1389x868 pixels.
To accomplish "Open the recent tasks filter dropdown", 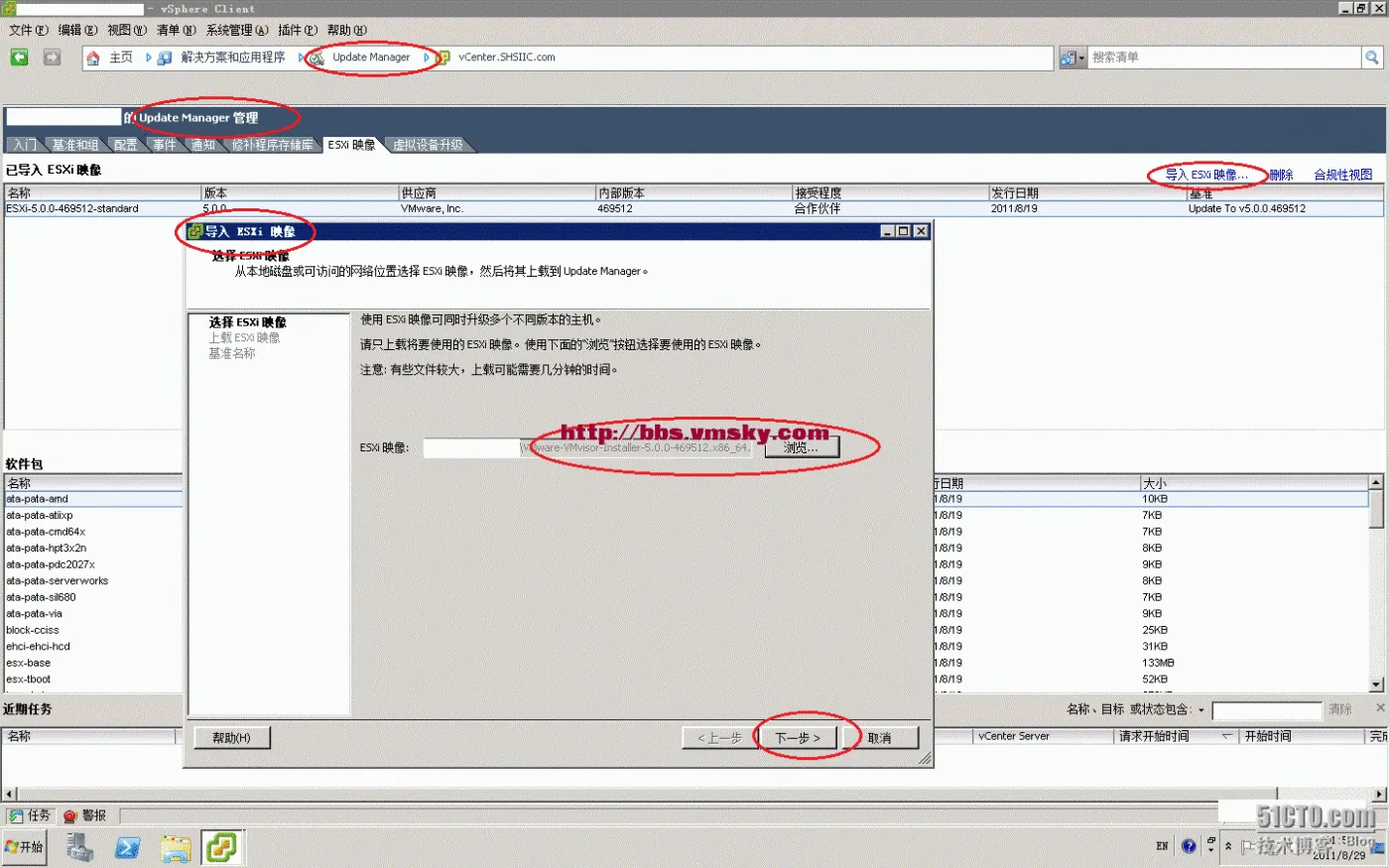I will pyautogui.click(x=1201, y=710).
